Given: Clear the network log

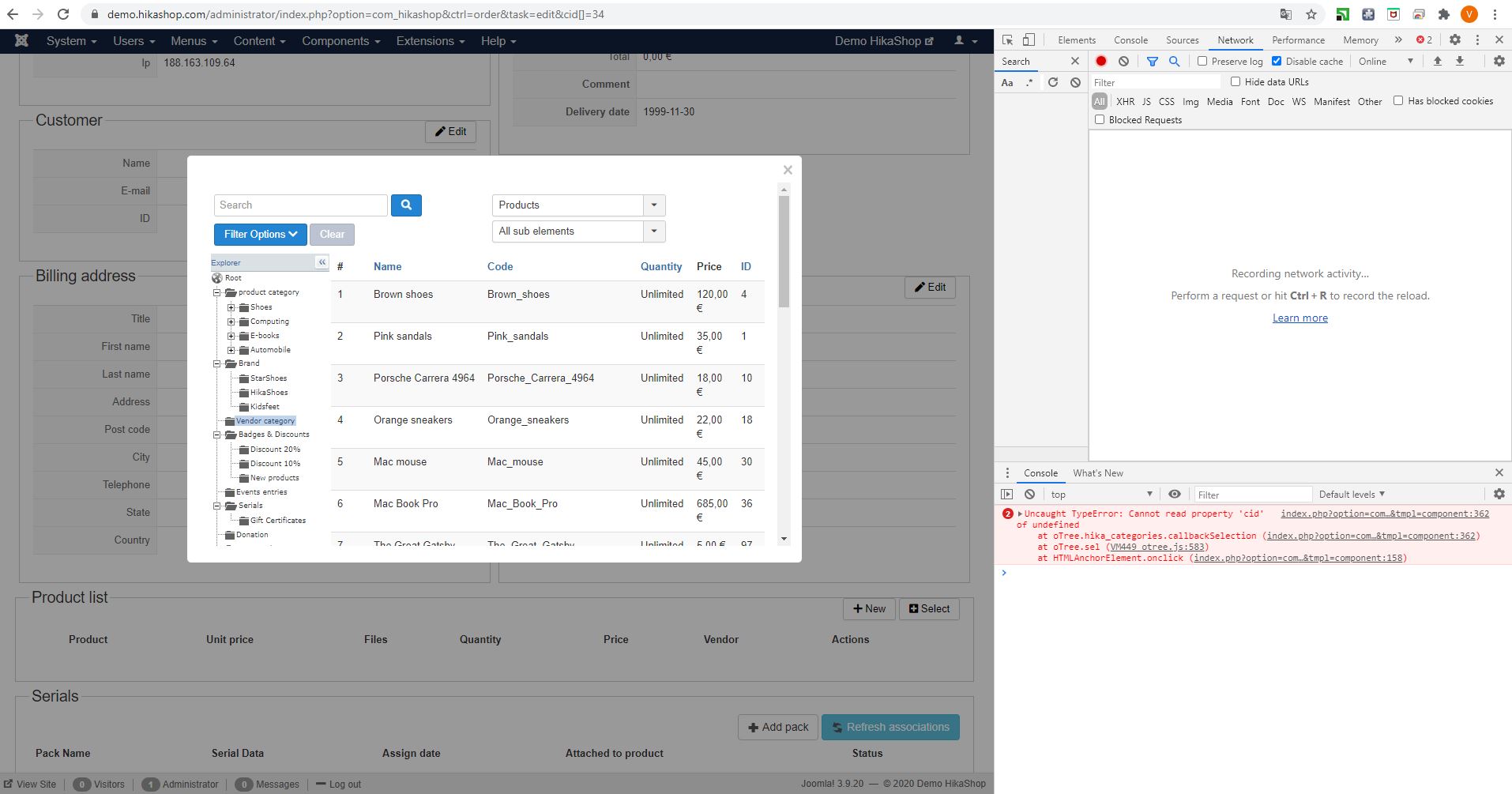Looking at the screenshot, I should pos(1123,62).
